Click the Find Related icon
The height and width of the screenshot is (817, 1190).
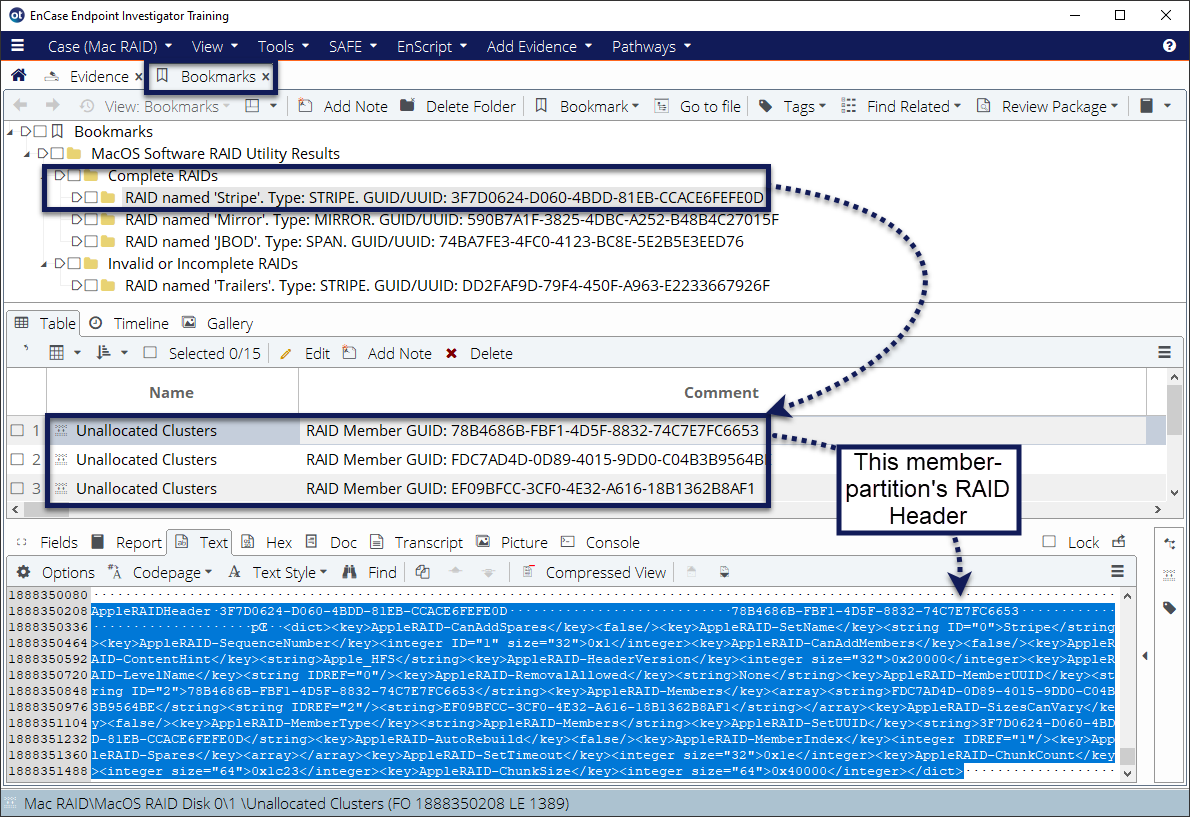[x=848, y=105]
